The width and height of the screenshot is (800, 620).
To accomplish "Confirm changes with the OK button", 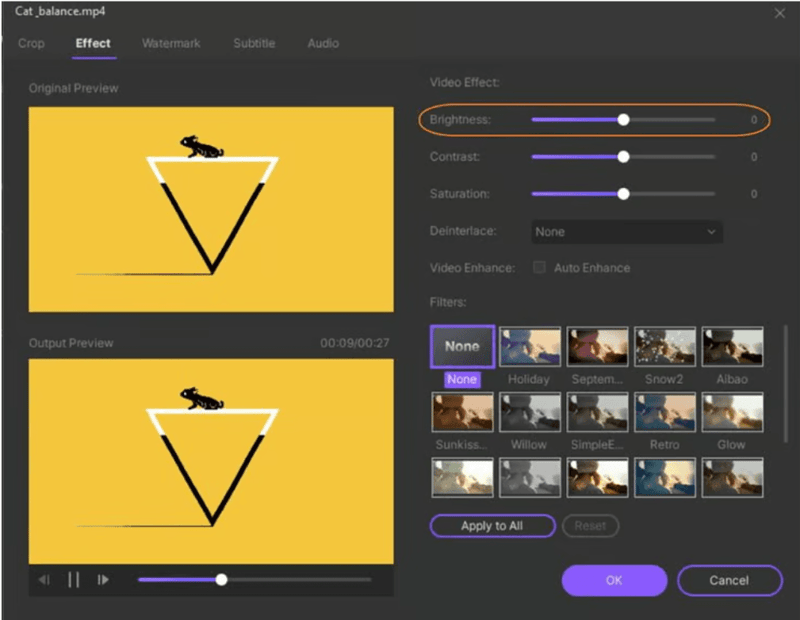I will pos(613,580).
